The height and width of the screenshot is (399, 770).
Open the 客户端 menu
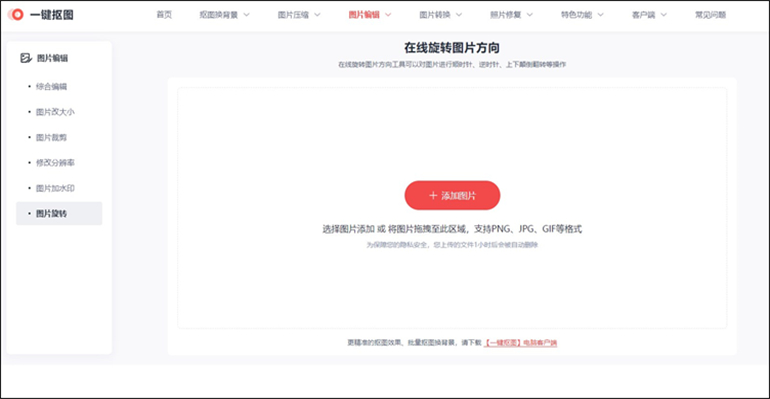click(x=643, y=15)
